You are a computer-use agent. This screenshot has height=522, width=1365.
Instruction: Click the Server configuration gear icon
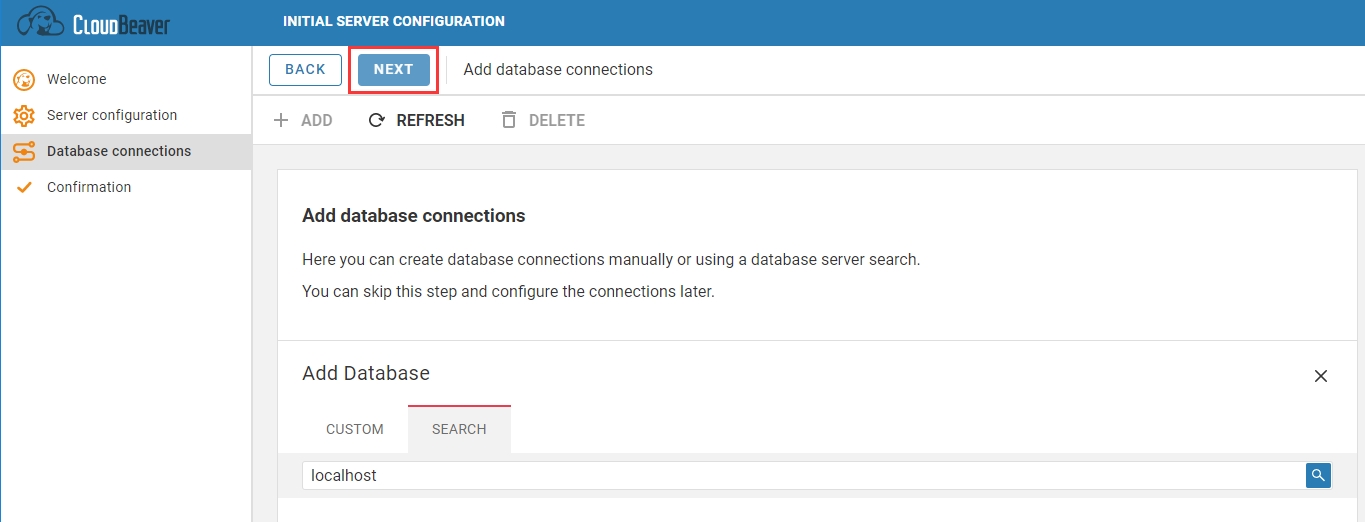point(24,116)
